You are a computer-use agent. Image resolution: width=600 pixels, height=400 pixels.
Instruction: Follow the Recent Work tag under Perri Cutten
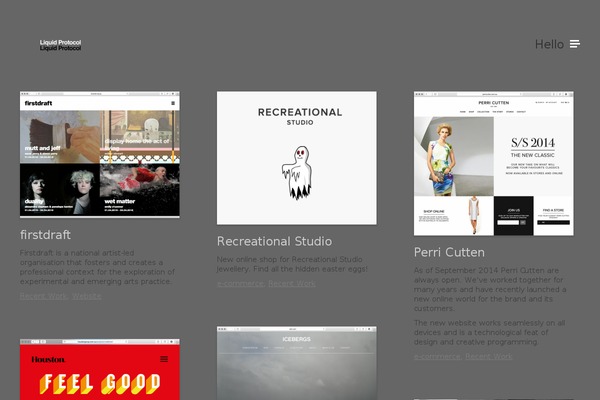tap(489, 356)
